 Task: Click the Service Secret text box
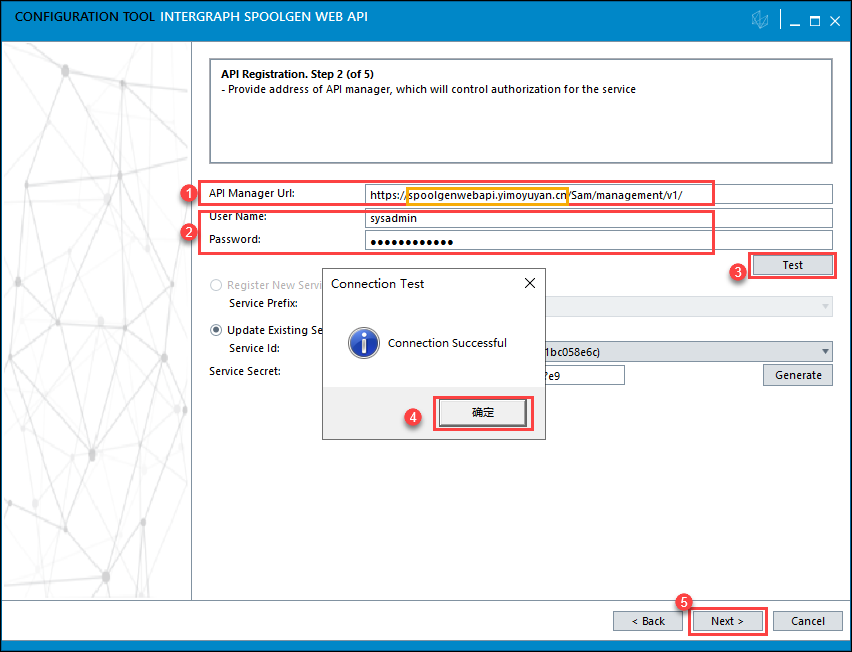590,375
